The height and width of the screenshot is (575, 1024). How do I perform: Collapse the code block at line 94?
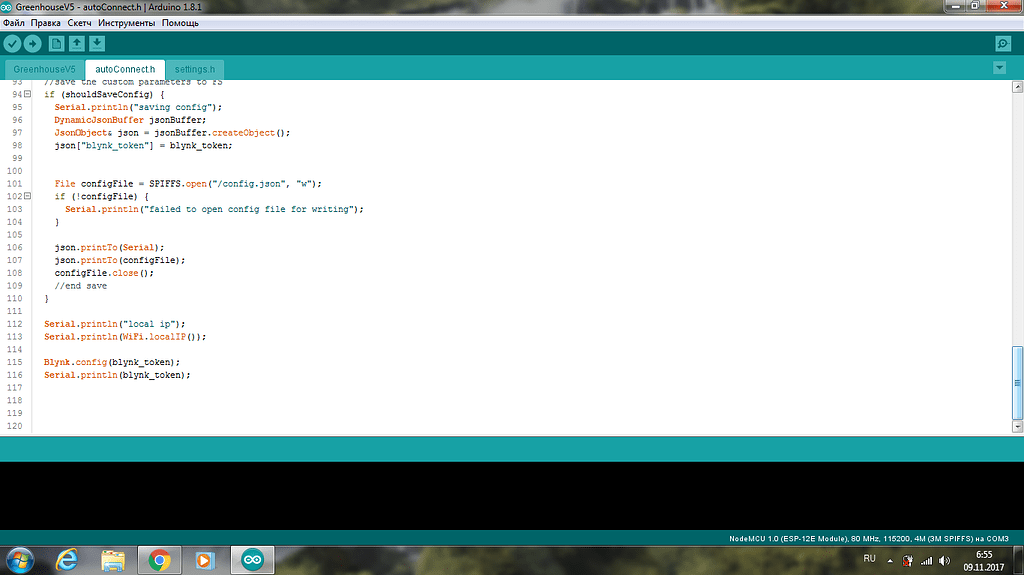pos(28,94)
